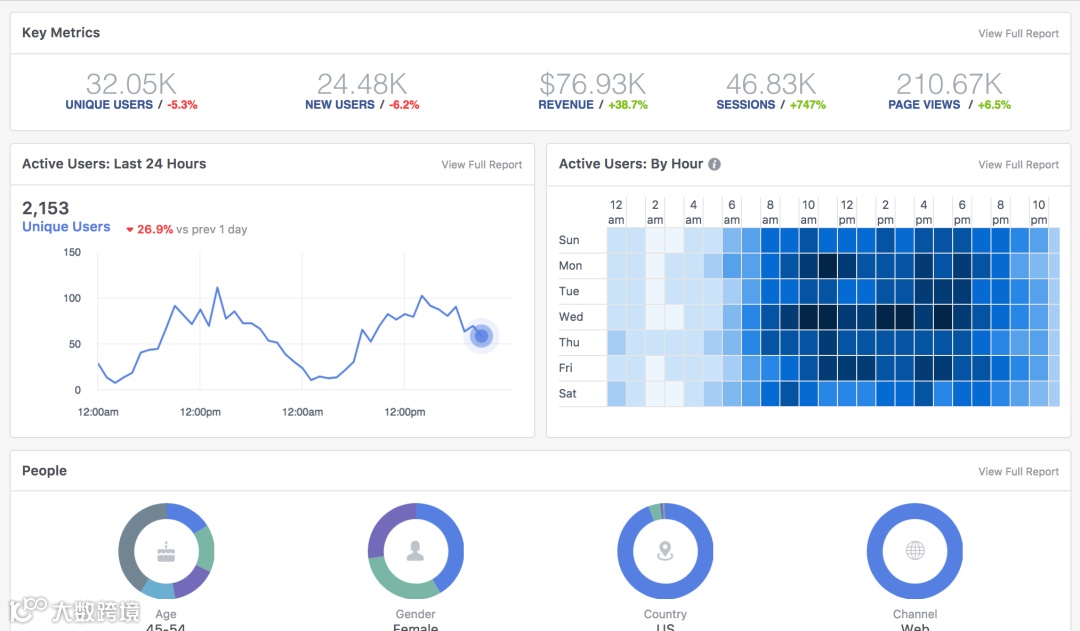Click the 24.48K new users value
This screenshot has height=631, width=1080.
tap(362, 84)
